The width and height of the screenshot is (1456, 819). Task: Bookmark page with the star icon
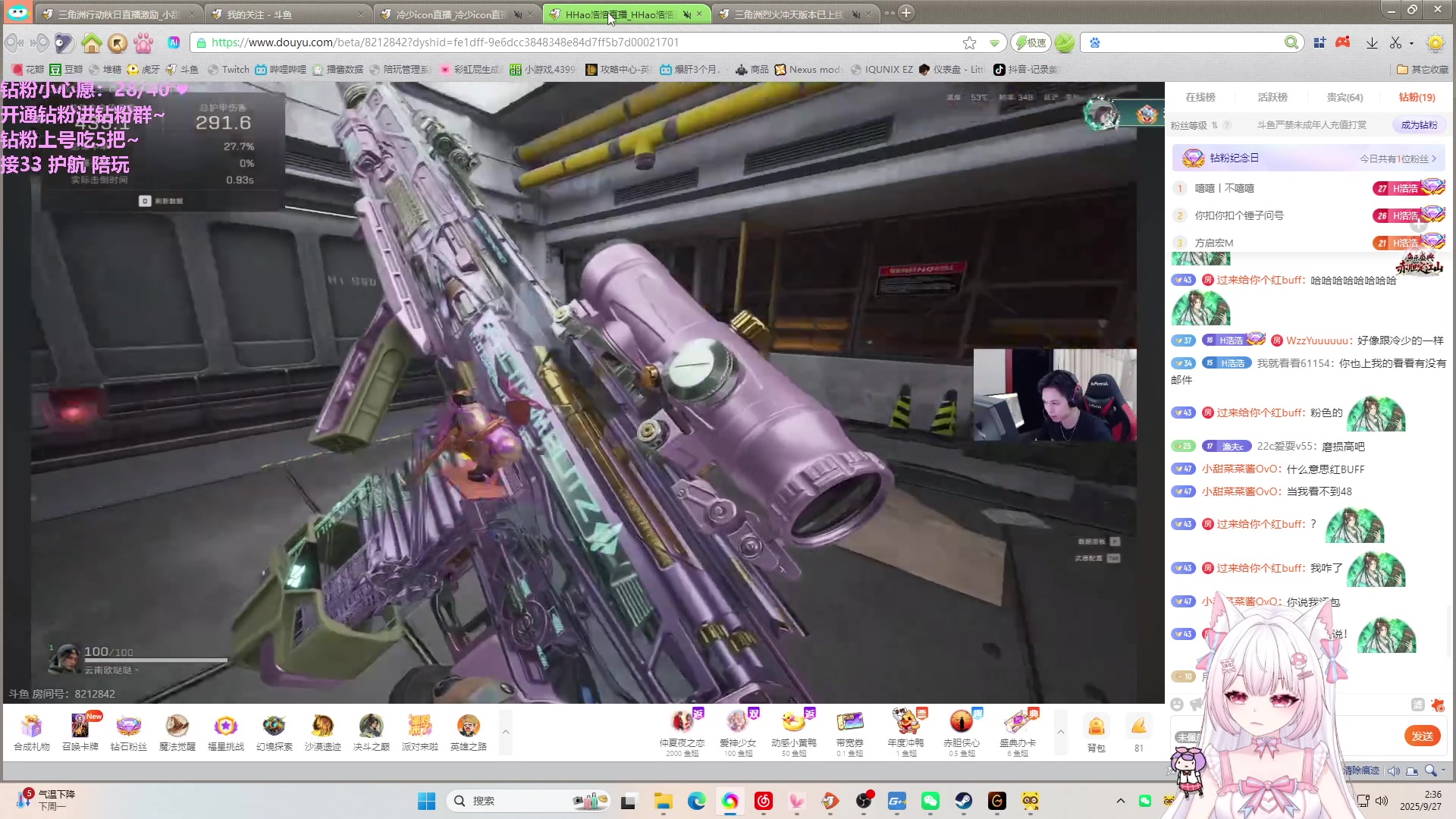pos(969,43)
